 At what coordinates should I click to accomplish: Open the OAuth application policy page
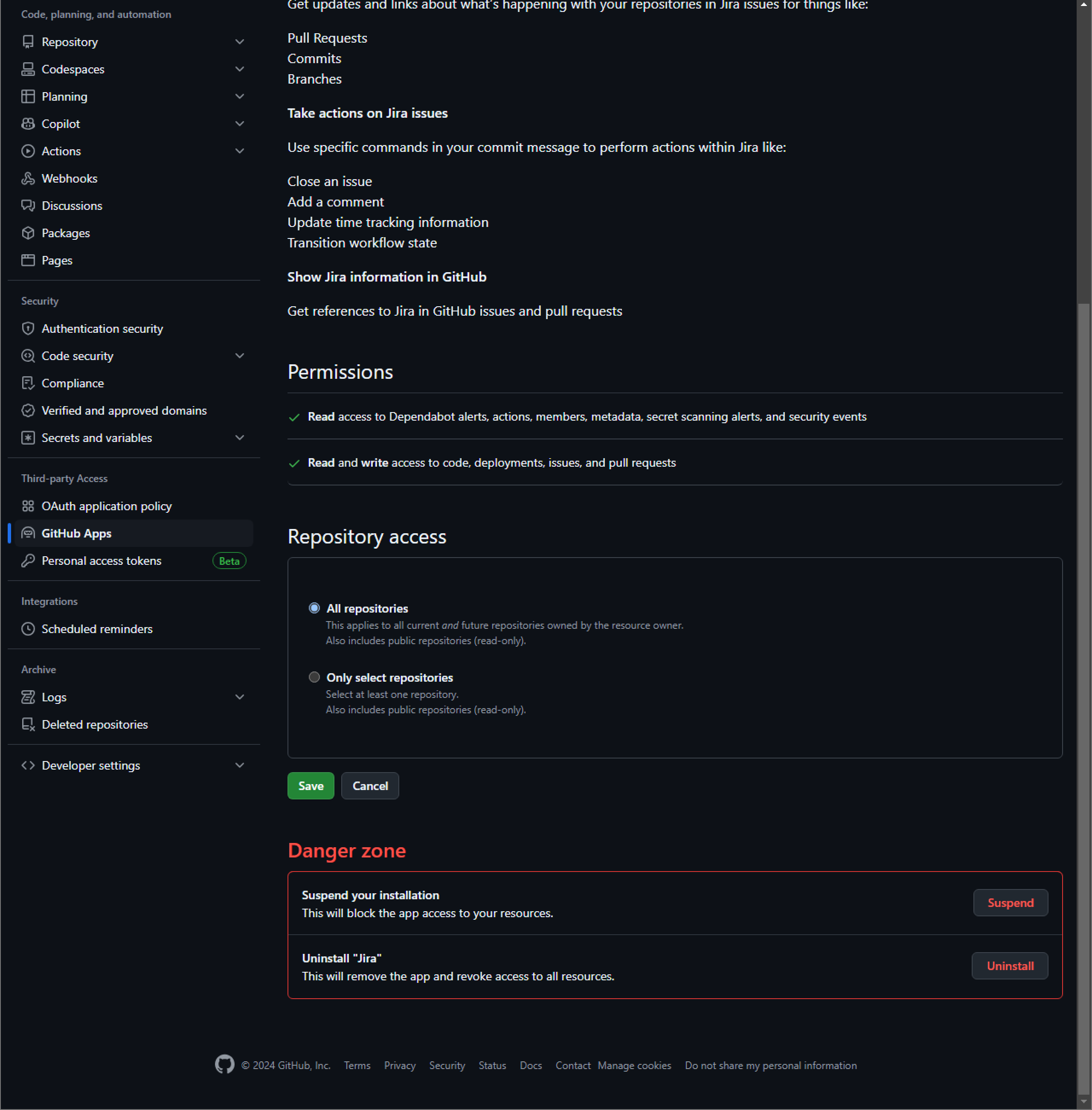pyautogui.click(x=106, y=506)
